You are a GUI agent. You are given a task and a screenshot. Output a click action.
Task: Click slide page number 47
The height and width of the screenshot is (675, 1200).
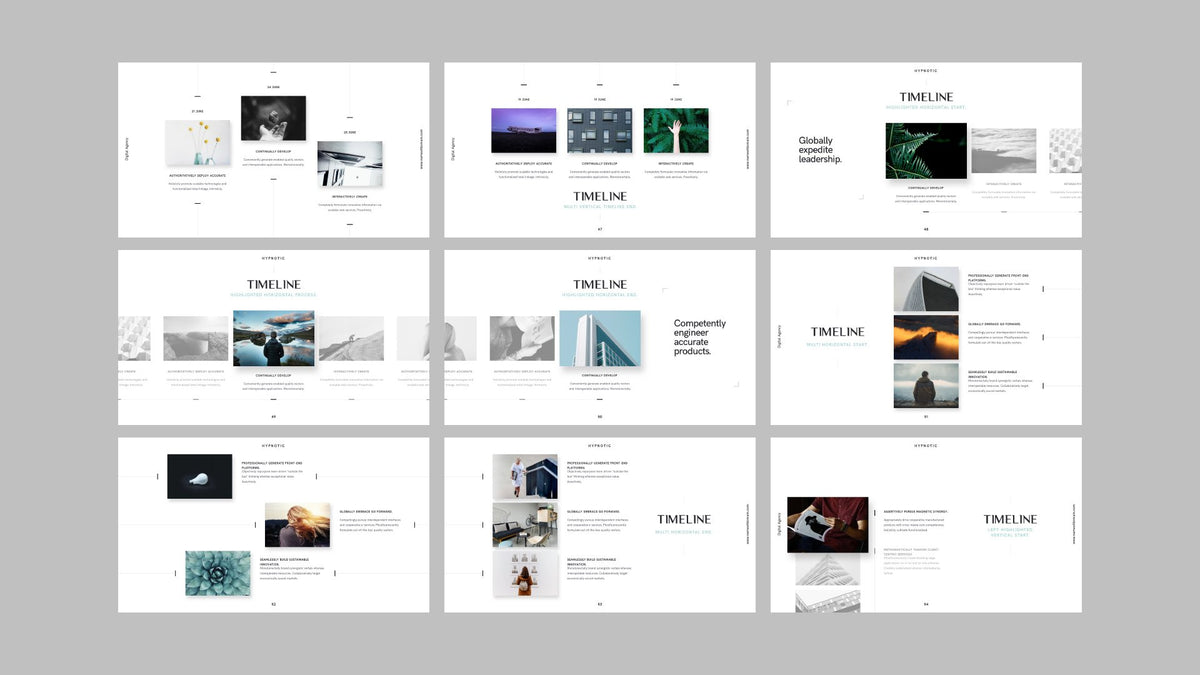pyautogui.click(x=600, y=229)
